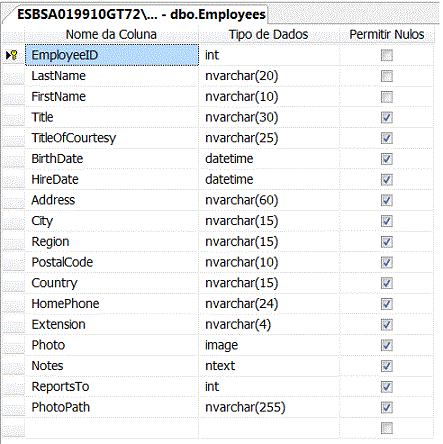The height and width of the screenshot is (444, 443).
Task: Toggle null checkbox for PhotoPath
Action: (387, 407)
